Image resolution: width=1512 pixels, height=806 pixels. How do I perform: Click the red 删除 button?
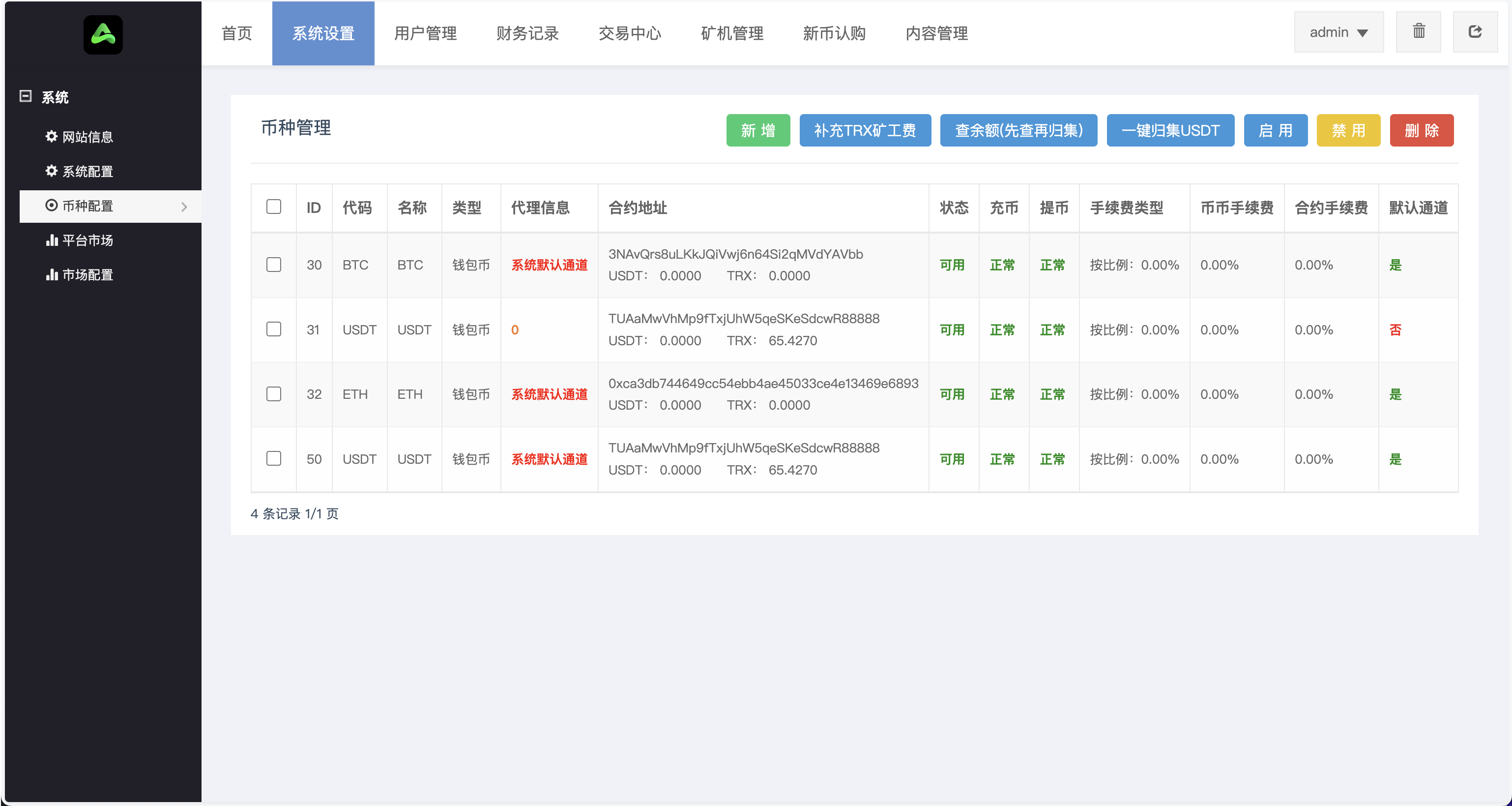[1422, 130]
